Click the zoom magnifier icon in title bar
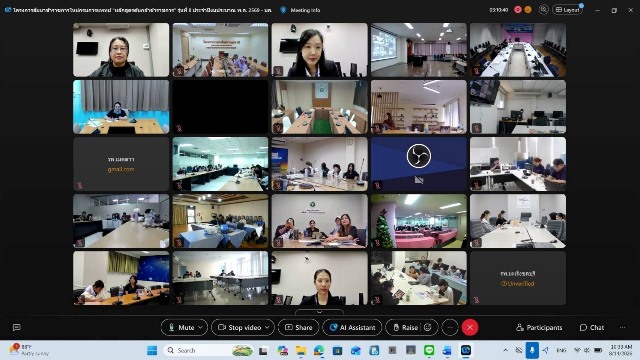This screenshot has height=360, width=640. pyautogui.click(x=543, y=10)
